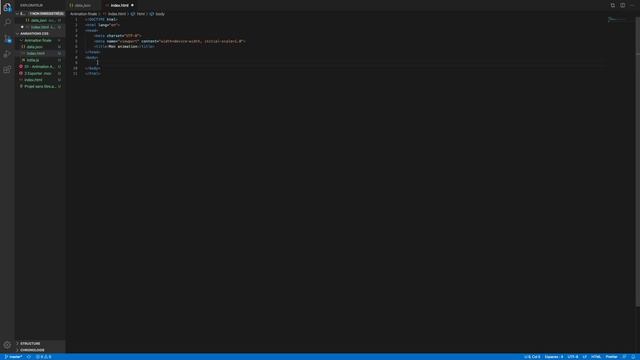
Task: Click the unsaved dot on index.html tab
Action: [x=132, y=5]
